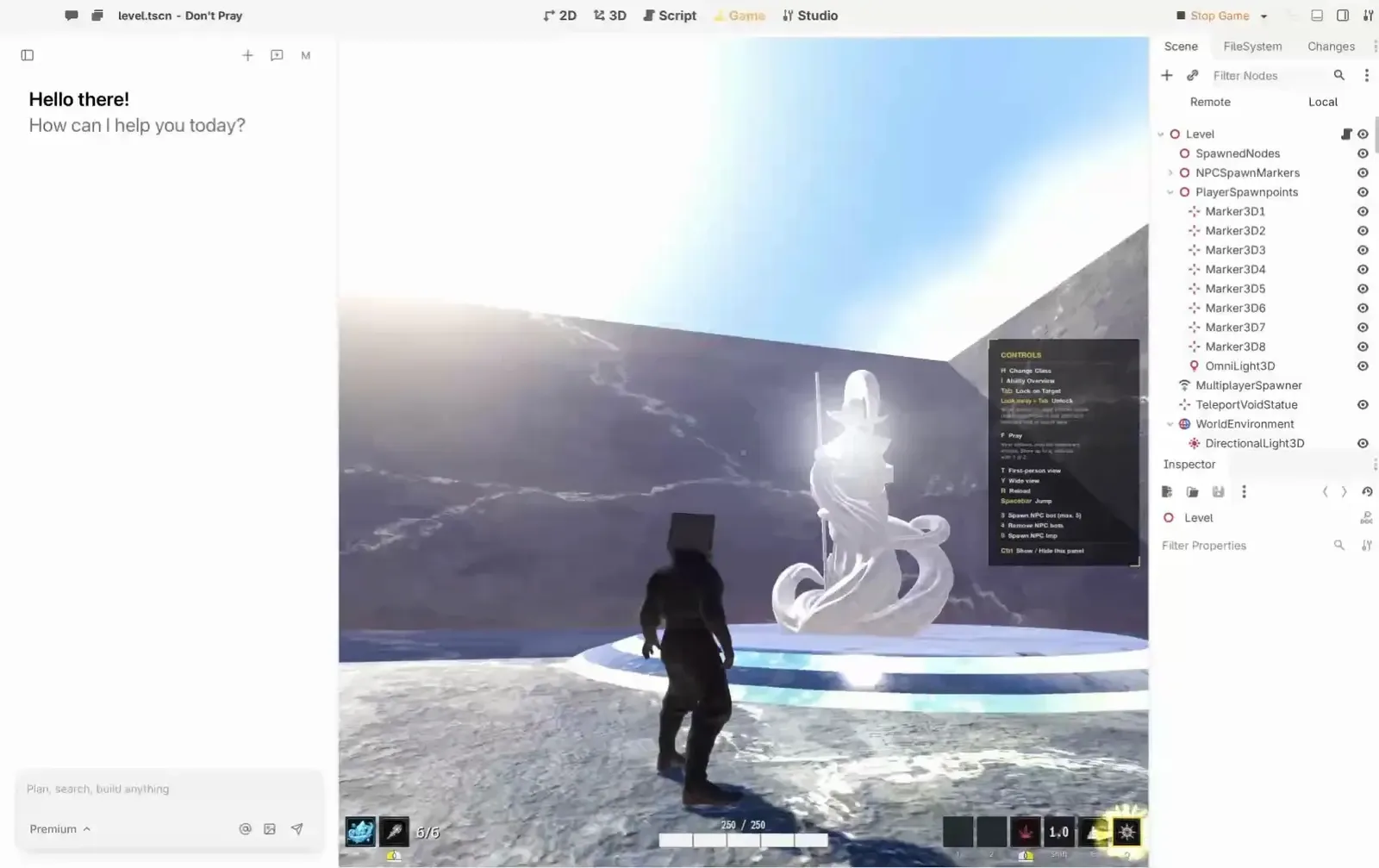Image resolution: width=1379 pixels, height=868 pixels.
Task: Toggle visibility of NPCSpawnMarkers
Action: [1363, 172]
